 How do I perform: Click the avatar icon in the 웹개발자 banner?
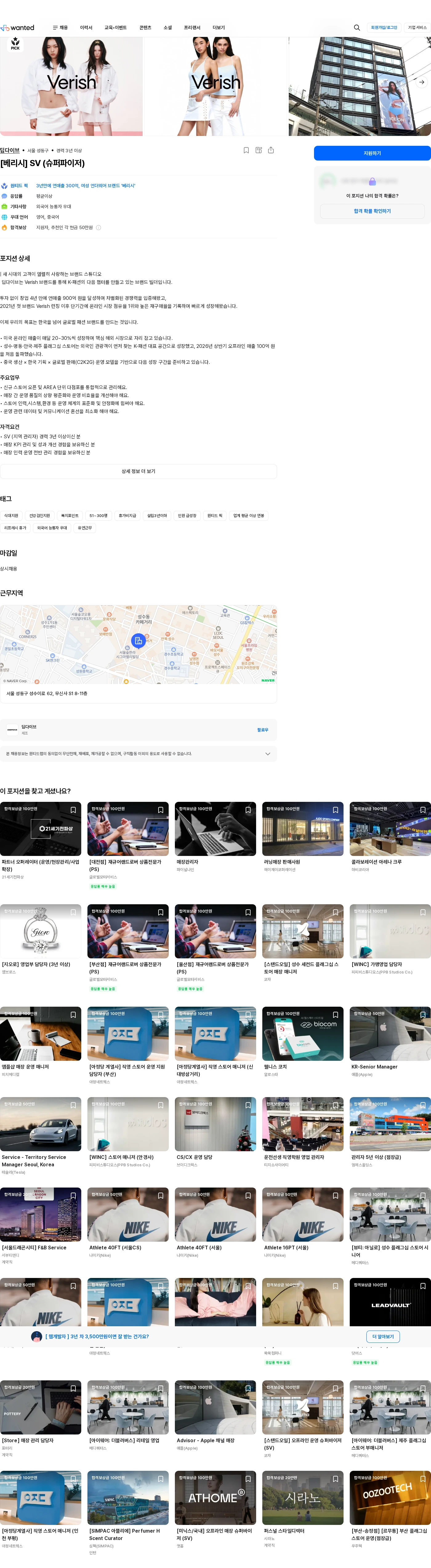pyautogui.click(x=37, y=1337)
